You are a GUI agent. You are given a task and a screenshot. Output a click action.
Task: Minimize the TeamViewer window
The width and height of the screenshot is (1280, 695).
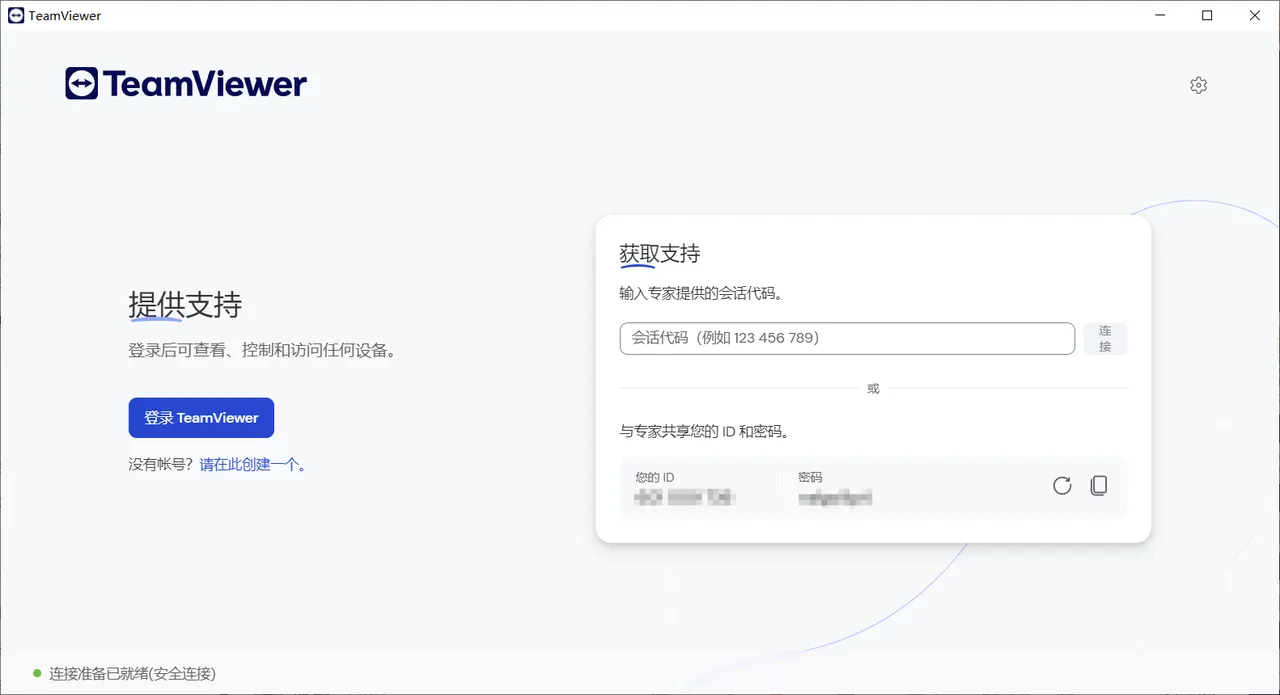click(1160, 15)
